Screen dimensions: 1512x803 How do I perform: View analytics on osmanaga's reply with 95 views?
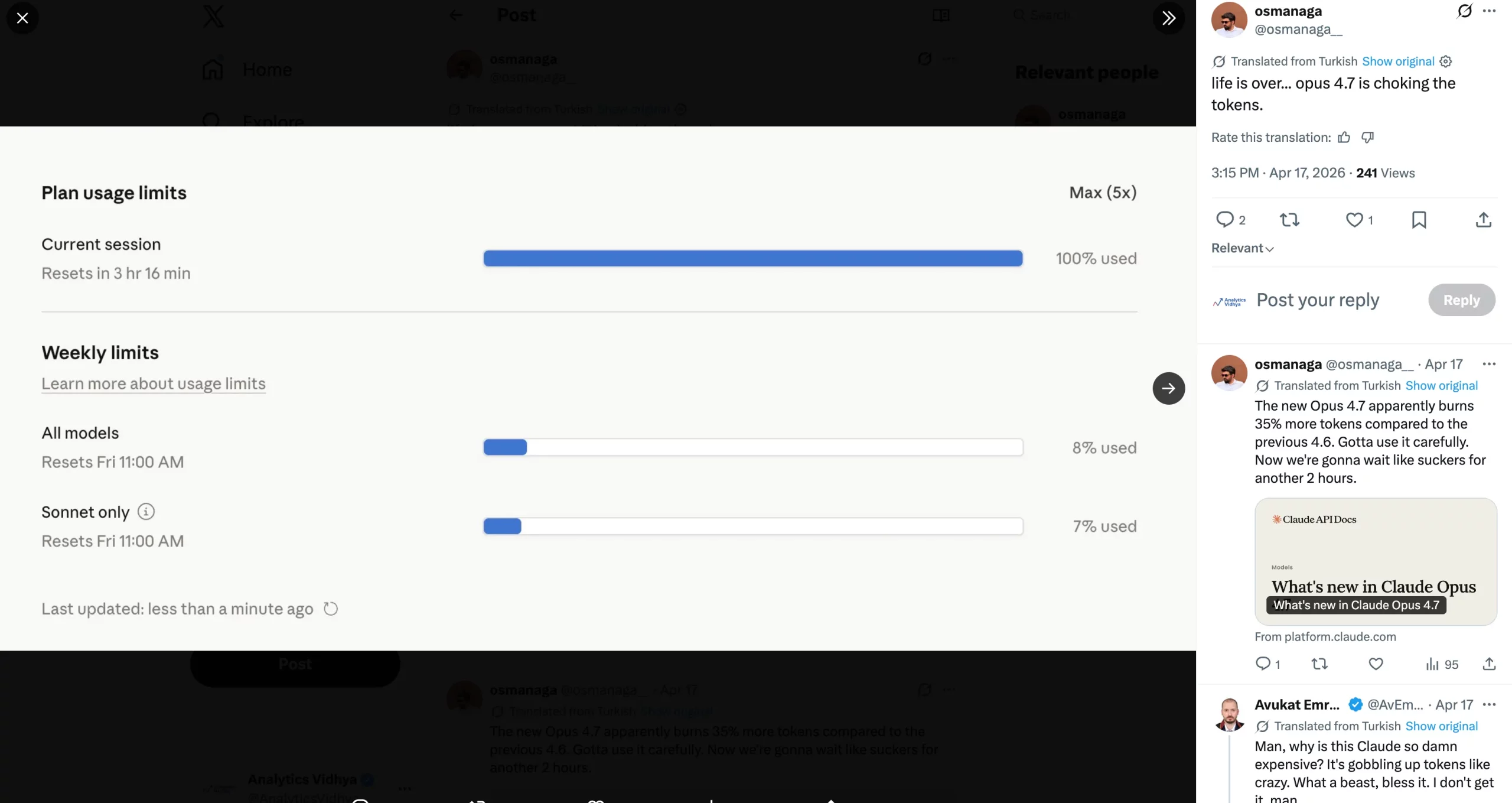click(x=1442, y=664)
